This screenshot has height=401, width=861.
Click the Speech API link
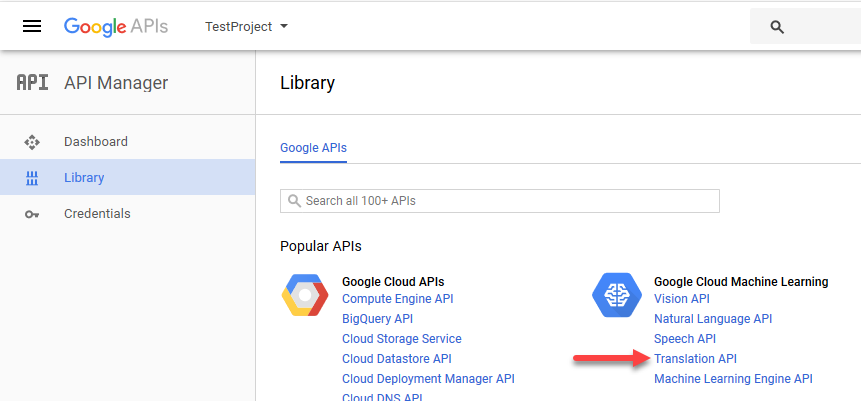(x=685, y=339)
